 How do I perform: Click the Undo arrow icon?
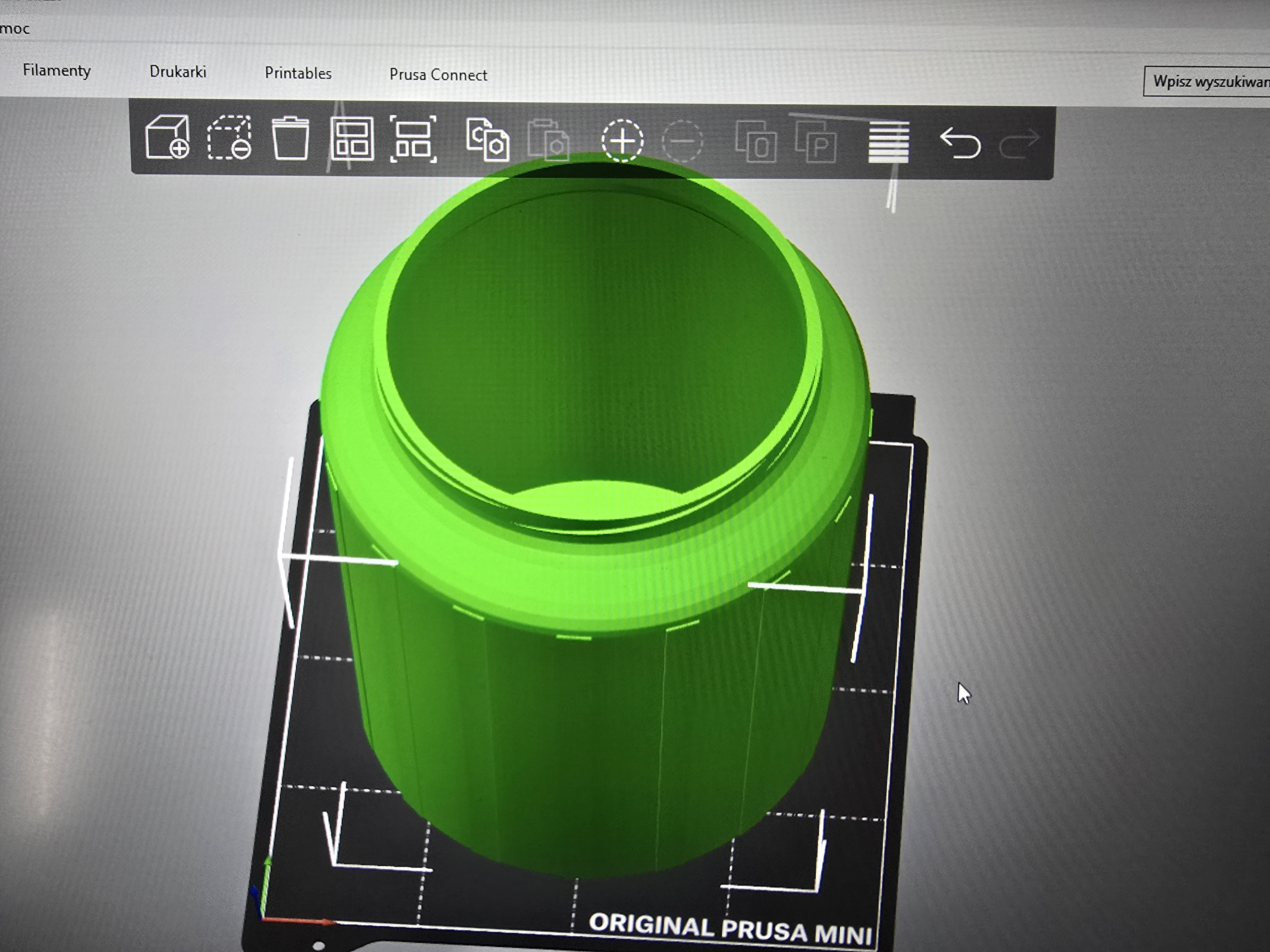[960, 143]
